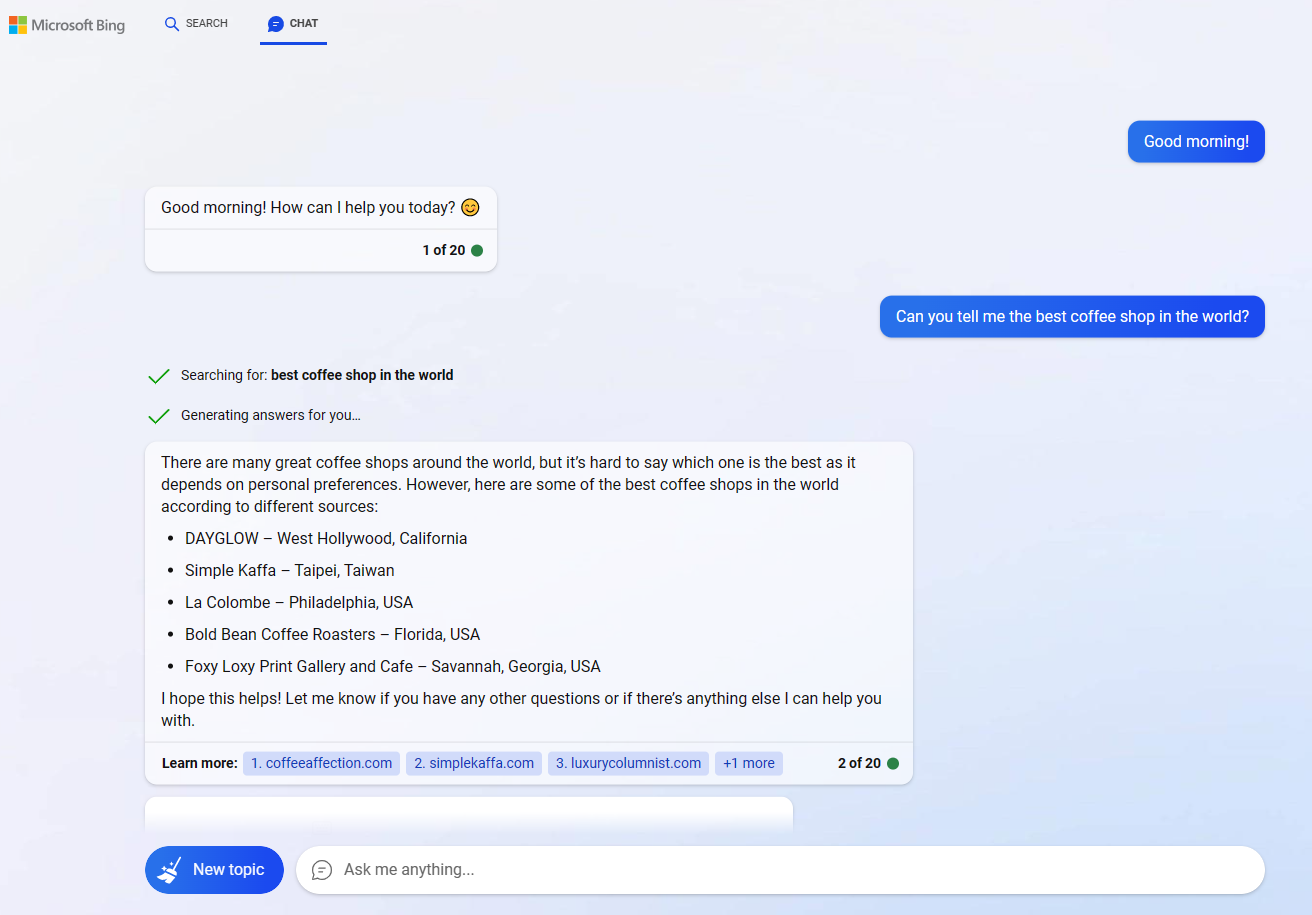Screen dimensions: 1312x915
Task: Click the checkmark beside Searching for
Action: tap(158, 376)
